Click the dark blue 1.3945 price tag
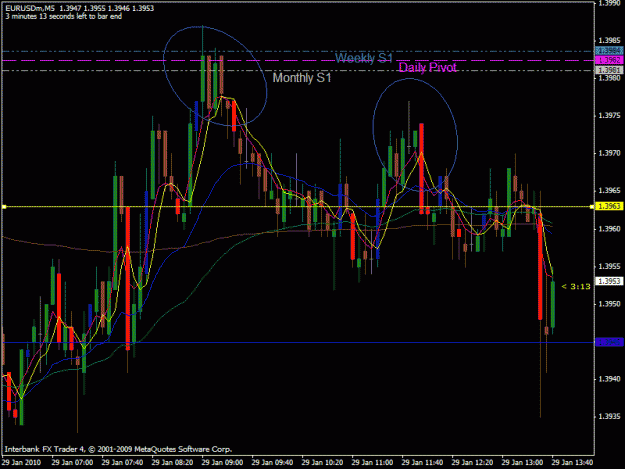Image resolution: width=625 pixels, height=469 pixels. click(609, 342)
